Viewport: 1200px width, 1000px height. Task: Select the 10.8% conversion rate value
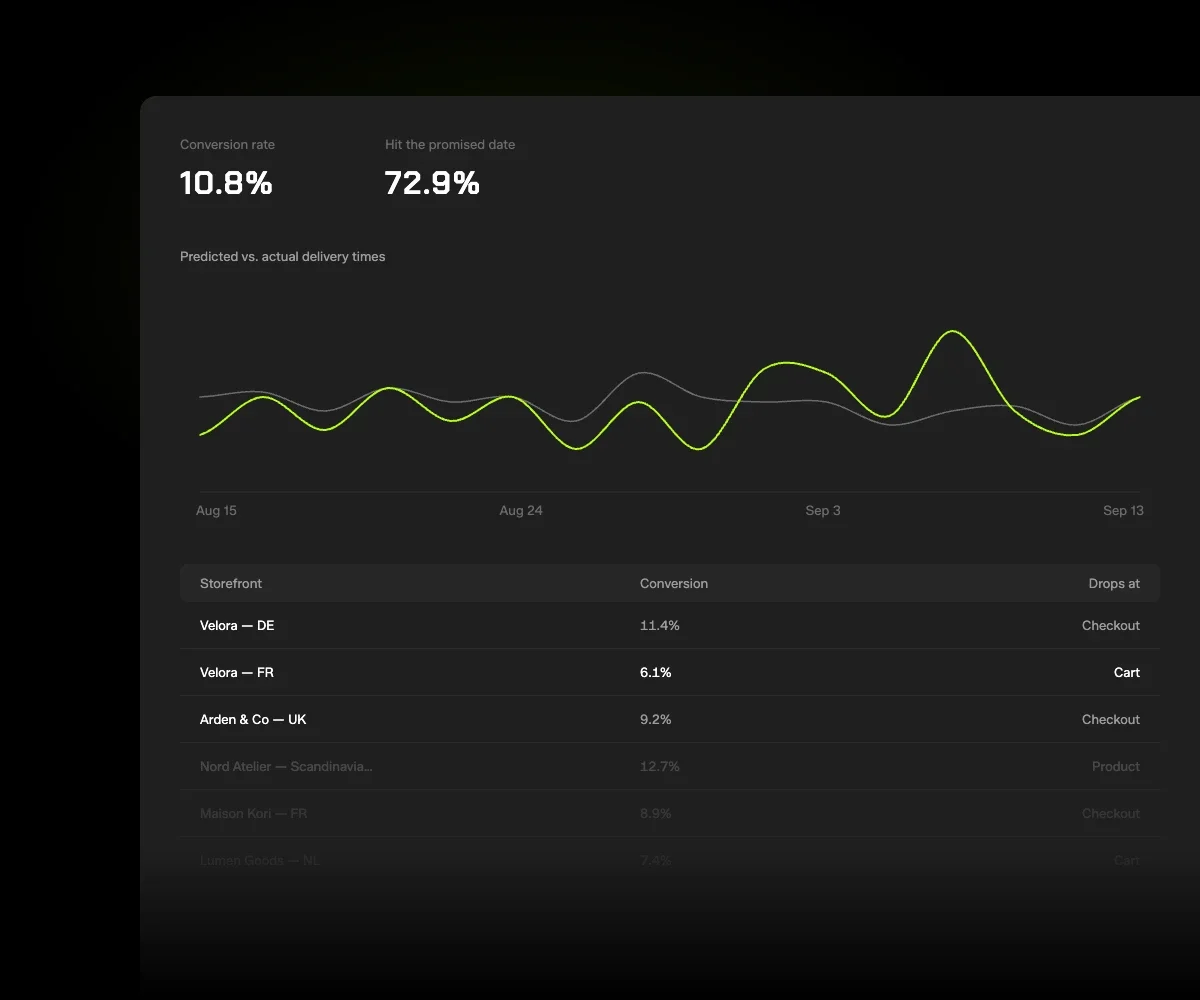[x=226, y=183]
